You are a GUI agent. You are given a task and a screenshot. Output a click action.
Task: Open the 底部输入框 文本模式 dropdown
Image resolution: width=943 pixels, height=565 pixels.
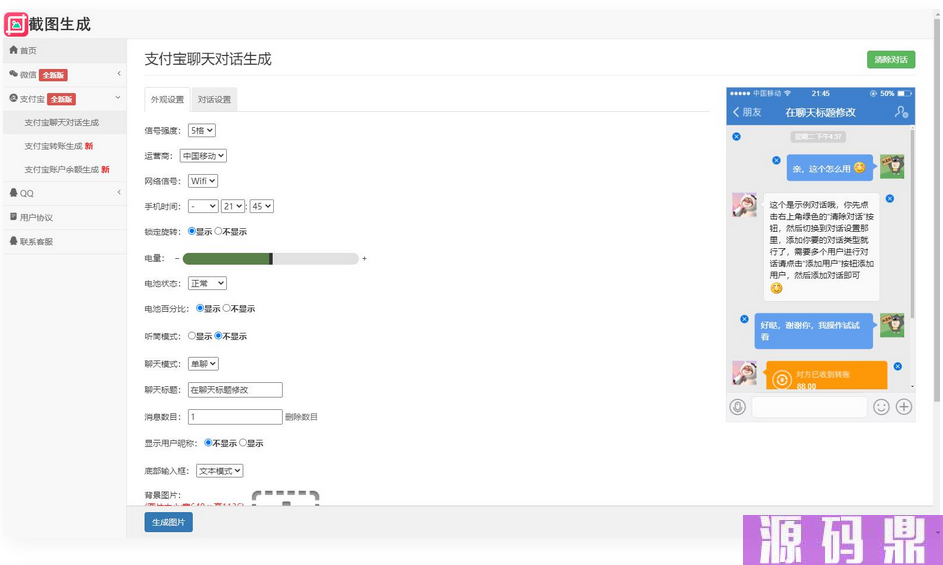[220, 471]
